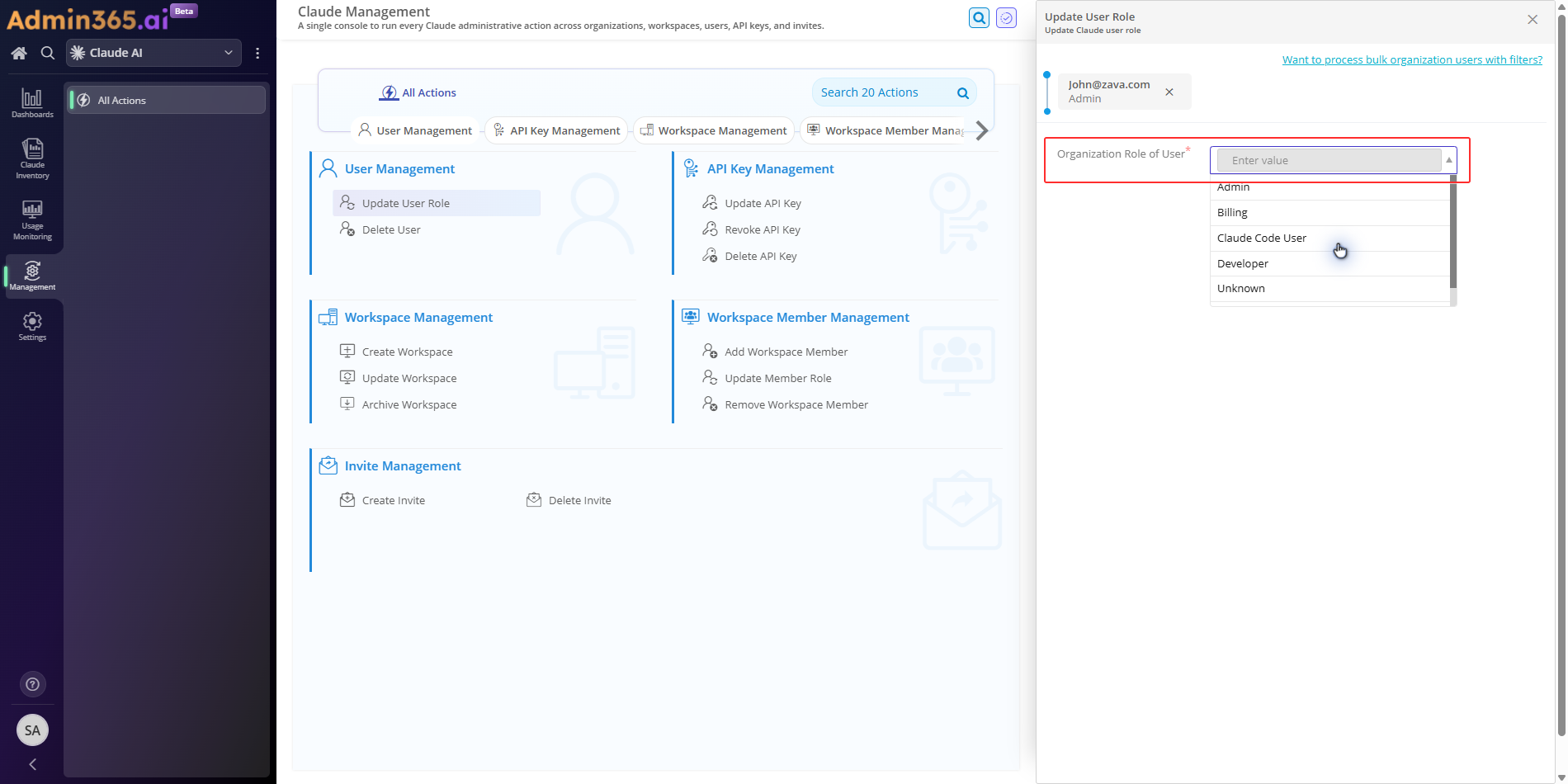This screenshot has width=1568, height=784.
Task: Select All Actions in the left panel
Action: [166, 100]
